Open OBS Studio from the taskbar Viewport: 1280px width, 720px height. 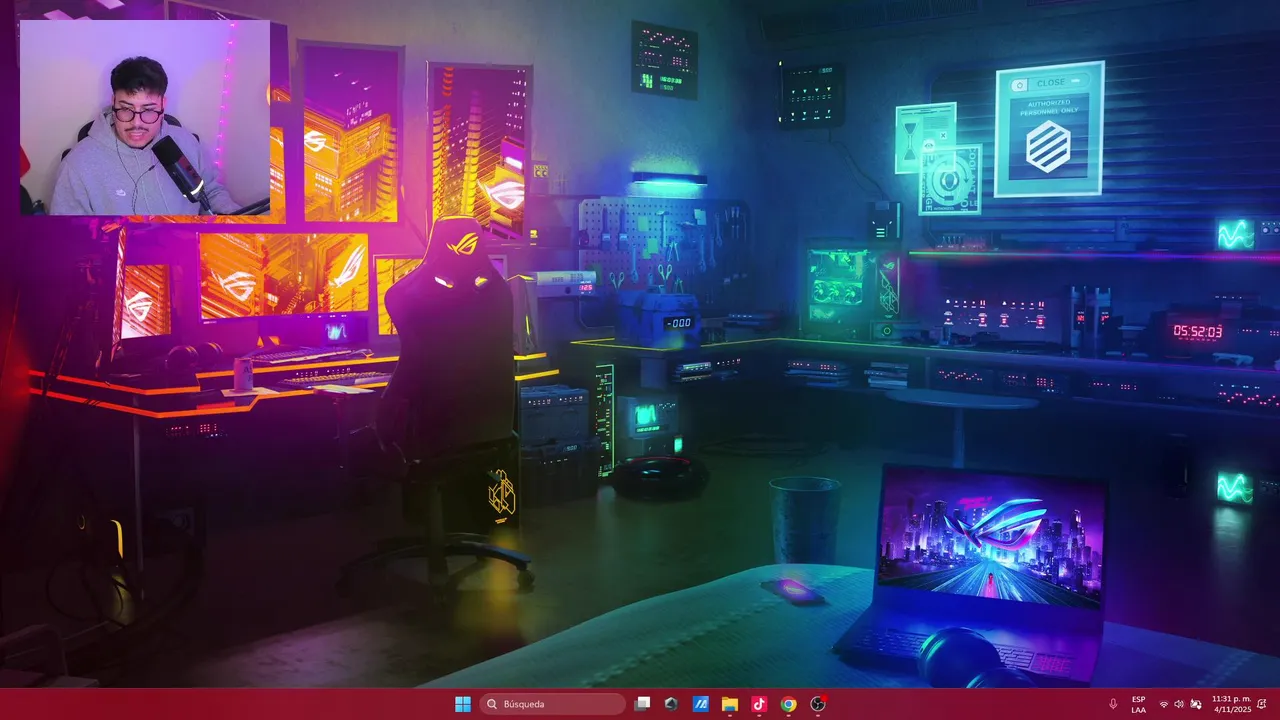tap(818, 704)
